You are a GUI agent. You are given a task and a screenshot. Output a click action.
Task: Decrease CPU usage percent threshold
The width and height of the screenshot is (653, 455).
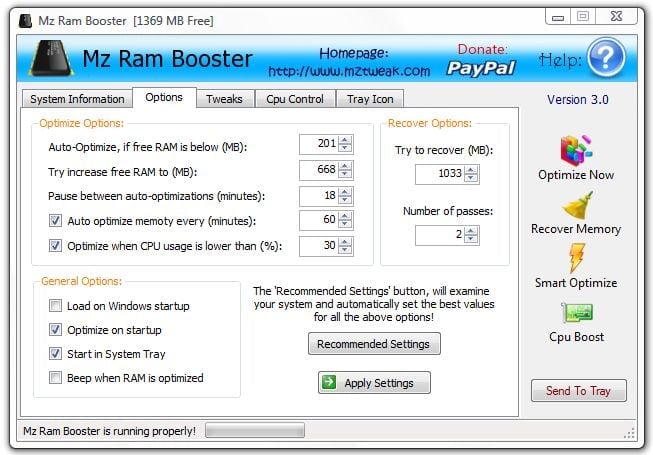[345, 250]
